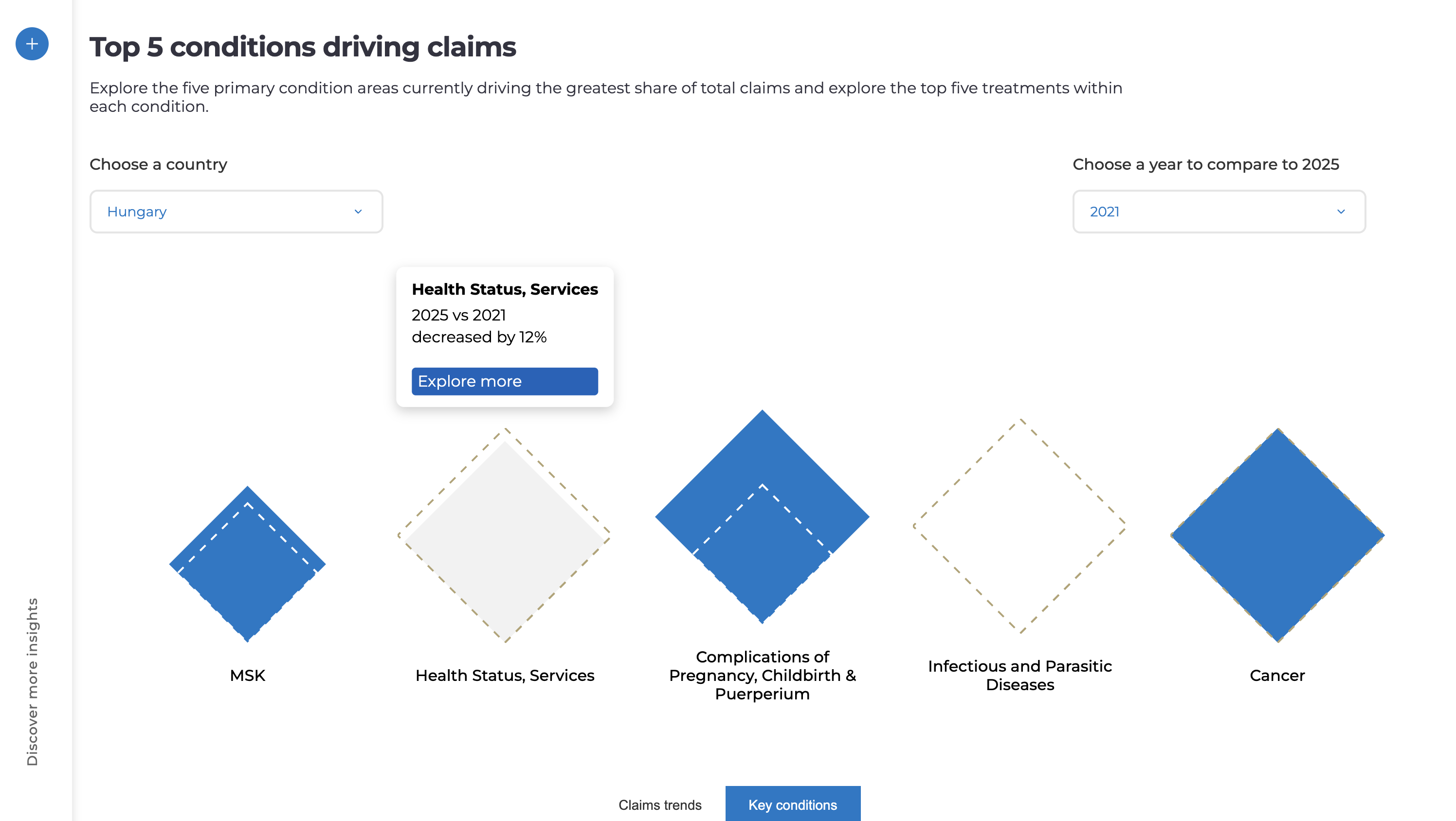This screenshot has width=1456, height=821.
Task: Click the Complications of Pregnancy label
Action: [x=762, y=675]
